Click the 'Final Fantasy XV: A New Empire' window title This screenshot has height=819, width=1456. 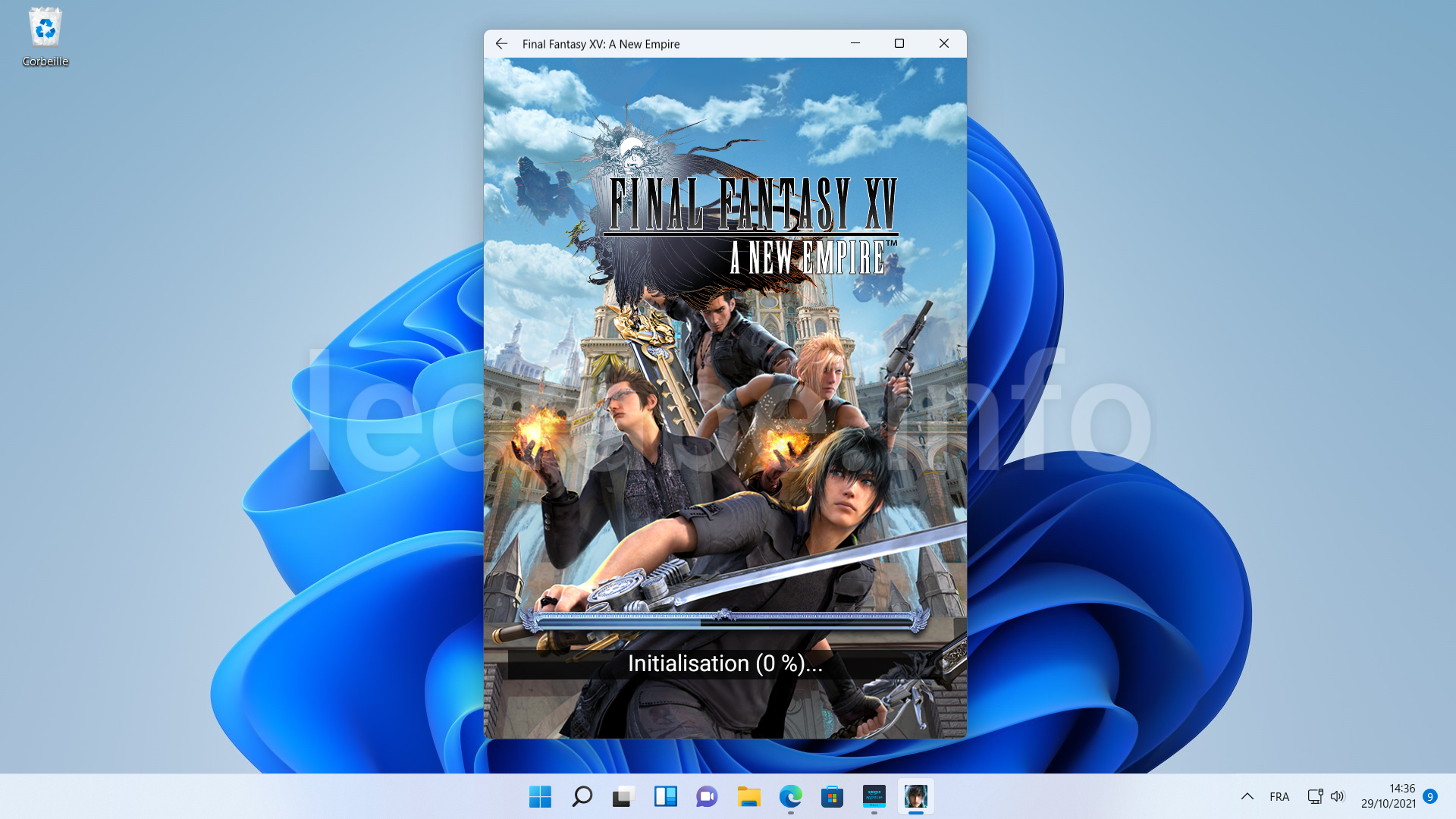(601, 44)
